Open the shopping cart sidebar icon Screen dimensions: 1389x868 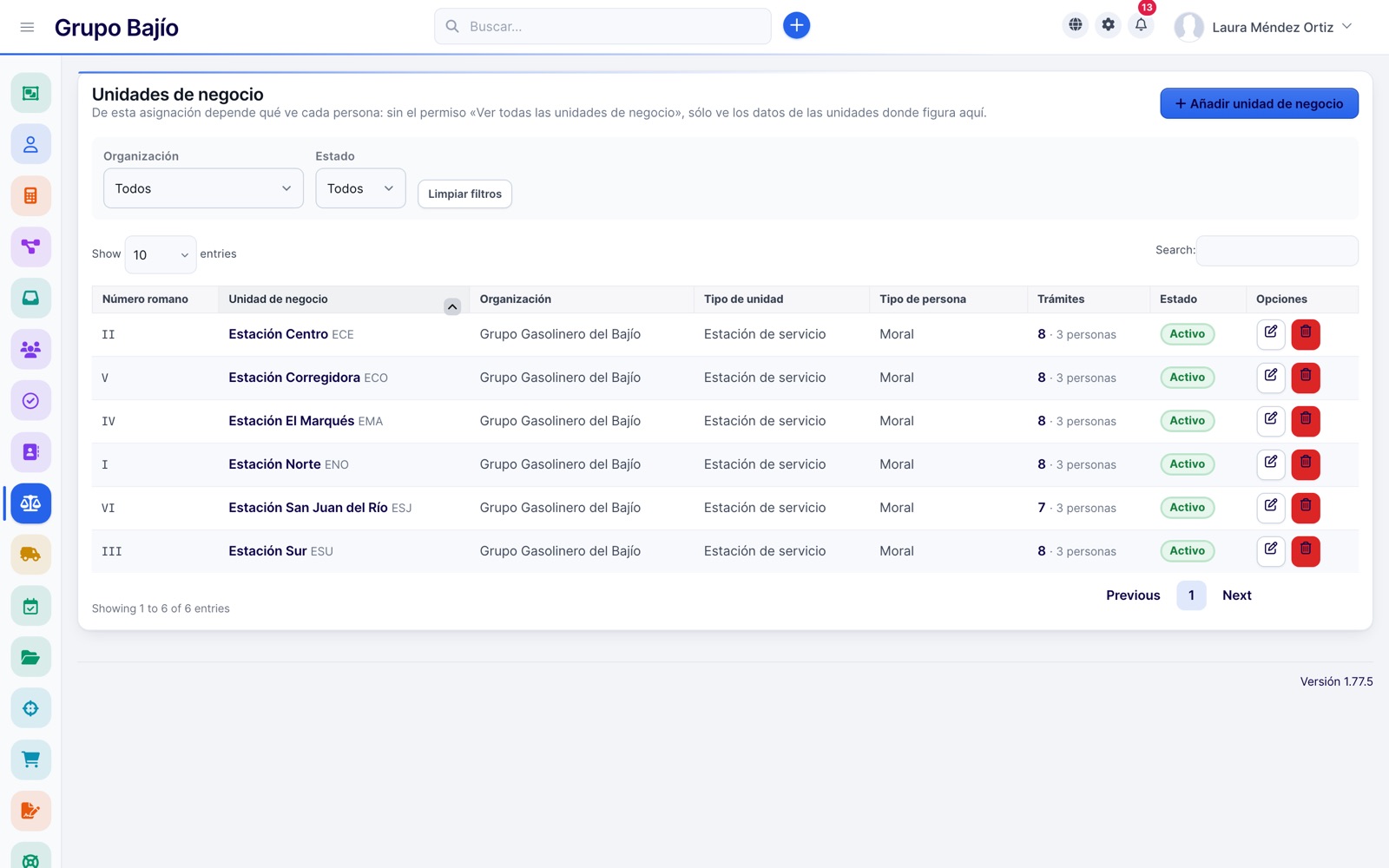click(30, 759)
